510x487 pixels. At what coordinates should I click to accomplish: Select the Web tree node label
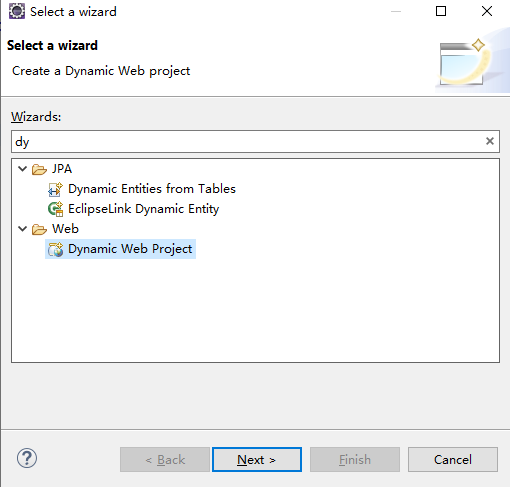(x=65, y=229)
